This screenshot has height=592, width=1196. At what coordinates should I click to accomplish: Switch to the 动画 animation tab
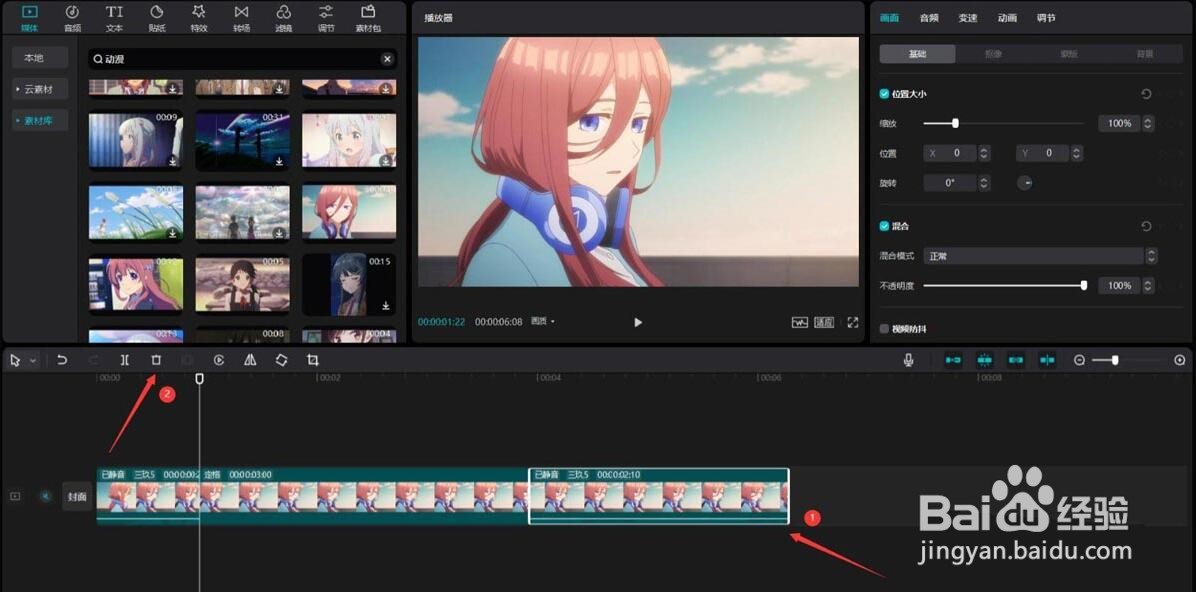click(x=1007, y=18)
